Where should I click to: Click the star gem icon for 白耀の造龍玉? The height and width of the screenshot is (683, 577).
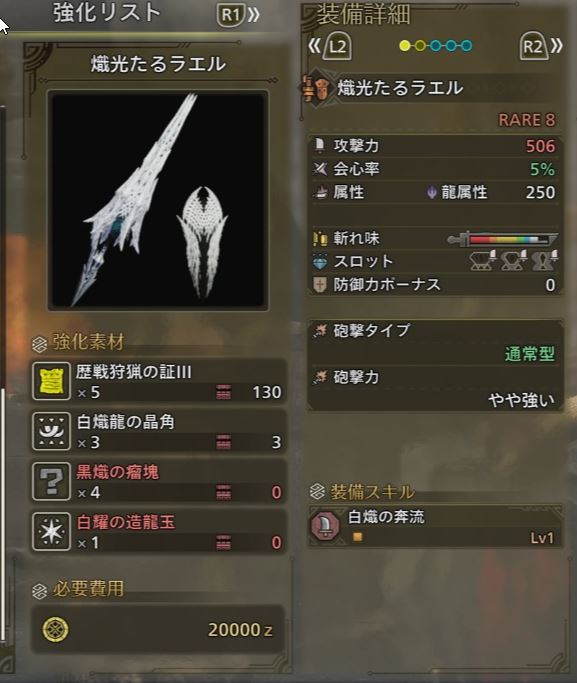pyautogui.click(x=51, y=531)
